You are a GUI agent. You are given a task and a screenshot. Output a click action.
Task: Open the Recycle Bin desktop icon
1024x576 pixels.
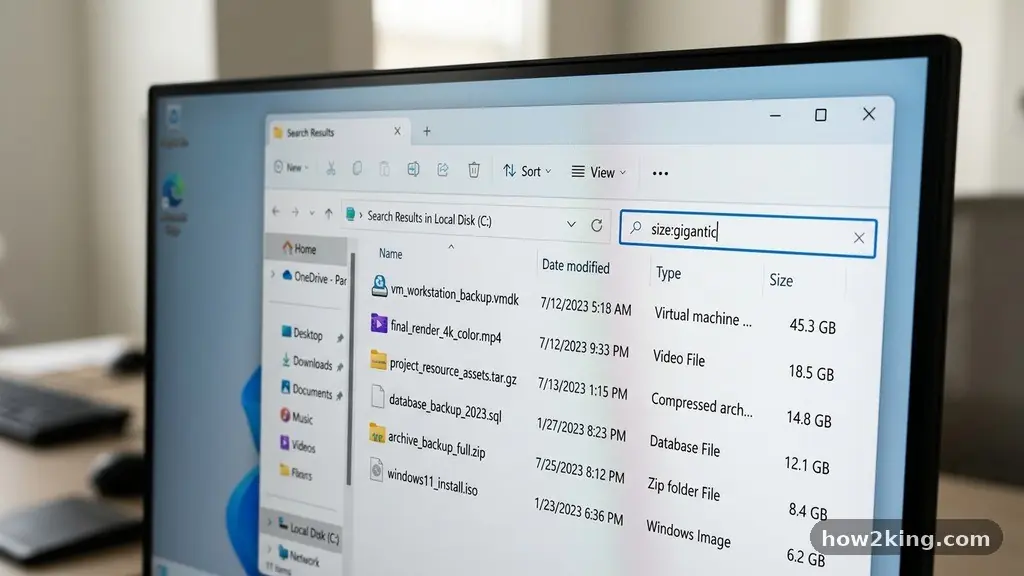[x=174, y=125]
